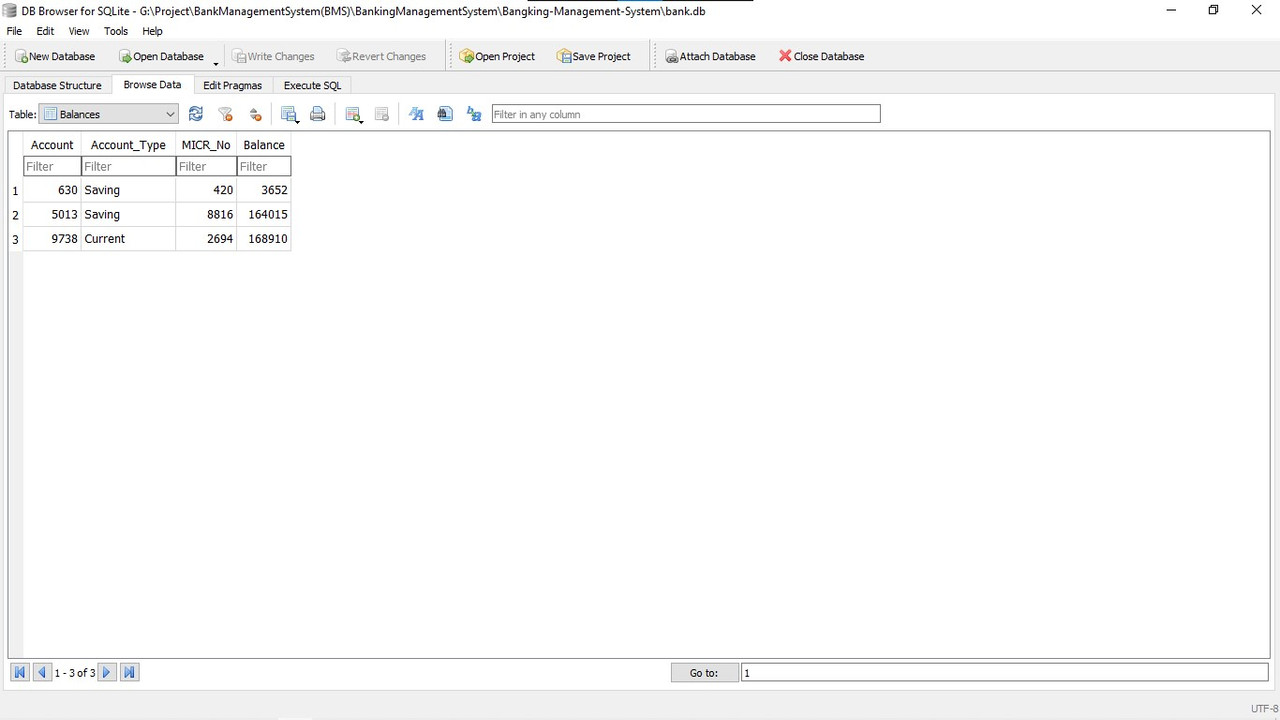Refresh the table data with the refresh icon
The image size is (1280, 720).
196,114
